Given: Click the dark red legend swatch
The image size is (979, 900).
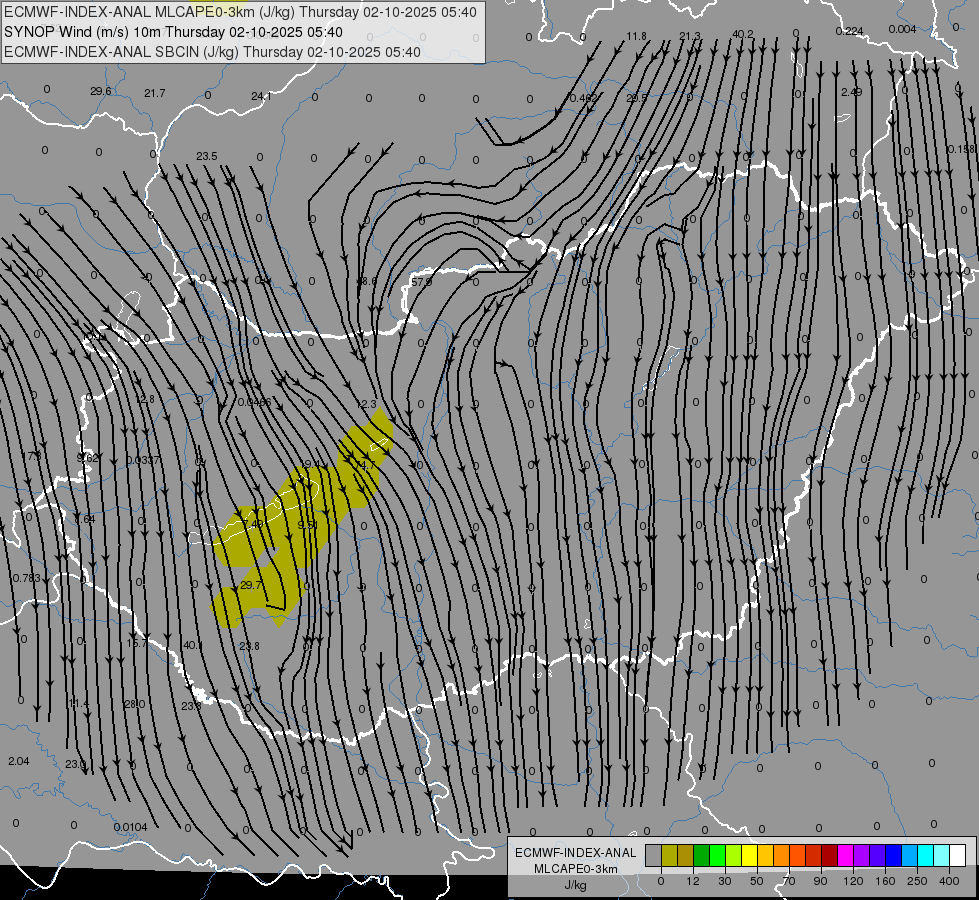Looking at the screenshot, I should point(830,855).
